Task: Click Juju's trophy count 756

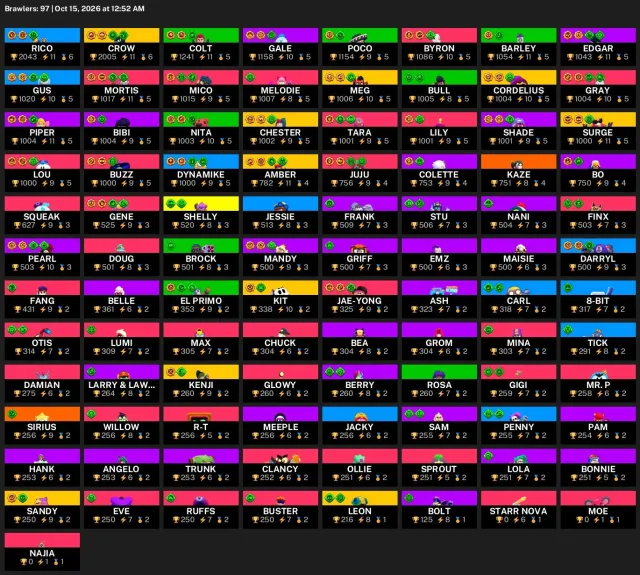Action: click(346, 183)
